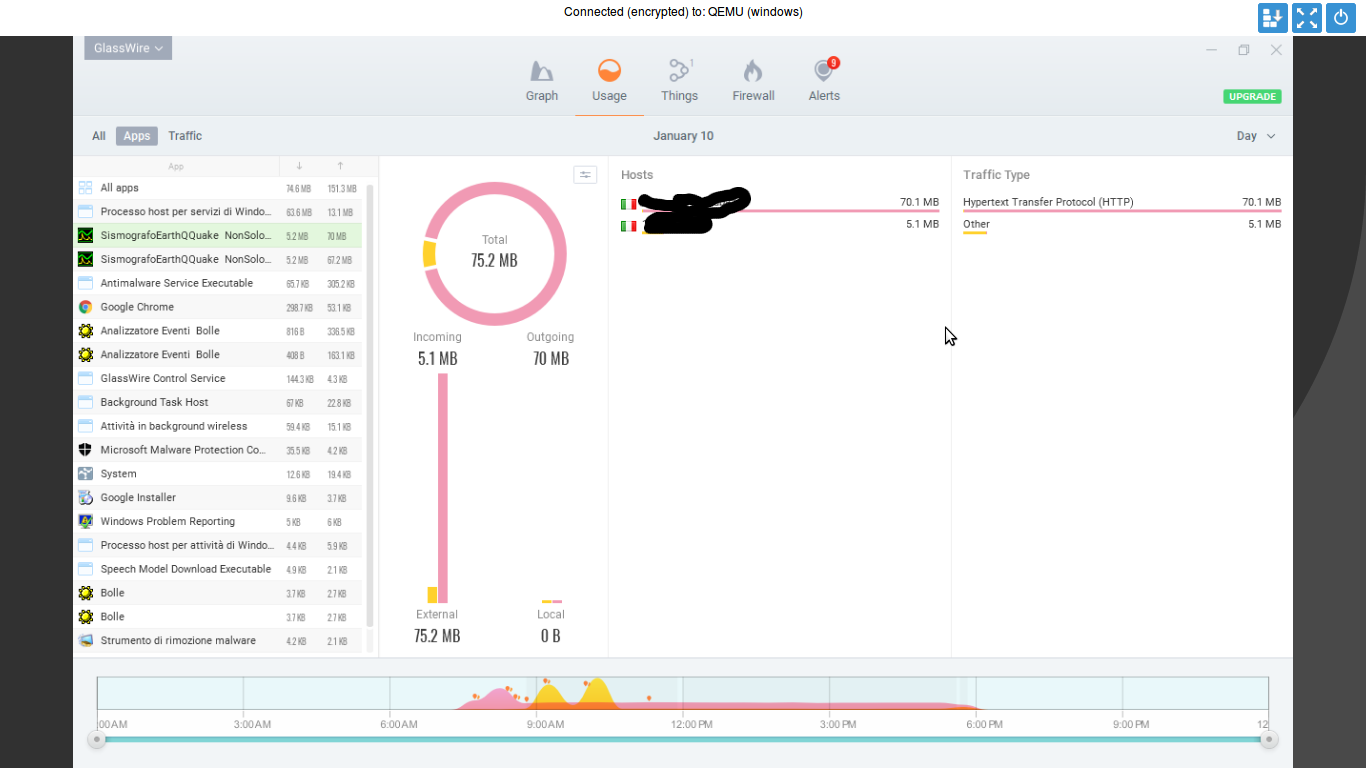
Task: Click the Background Task Host icon
Action: pyautogui.click(x=85, y=402)
